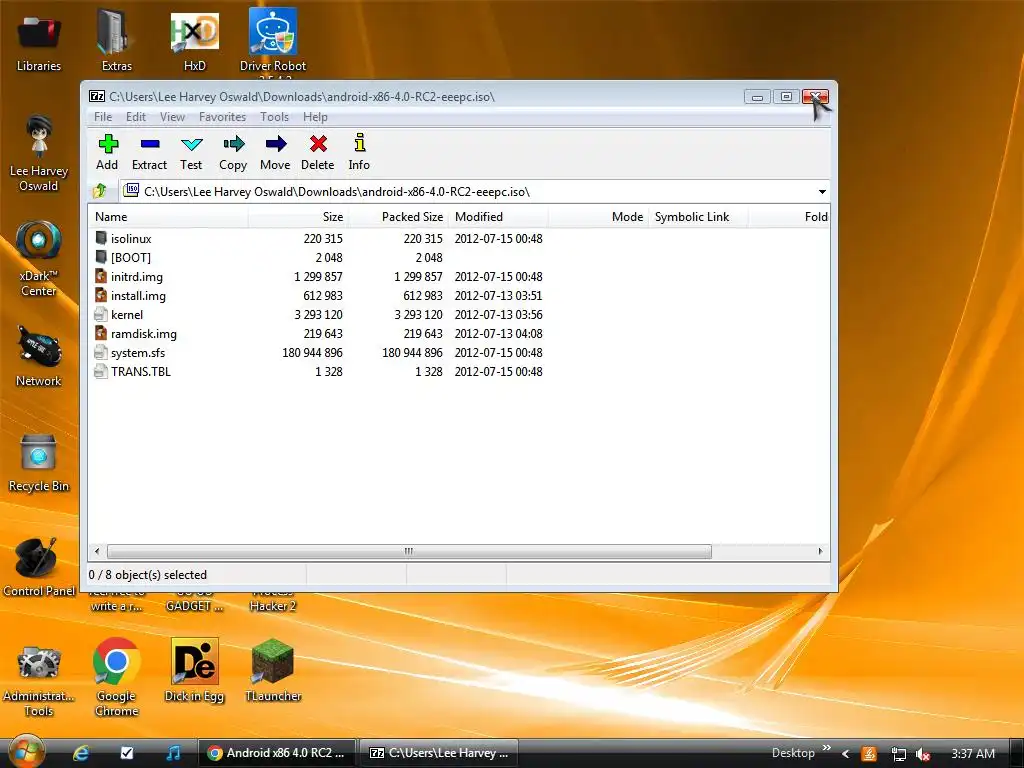
Task: Open the Control Panel desktop icon
Action: tap(39, 567)
